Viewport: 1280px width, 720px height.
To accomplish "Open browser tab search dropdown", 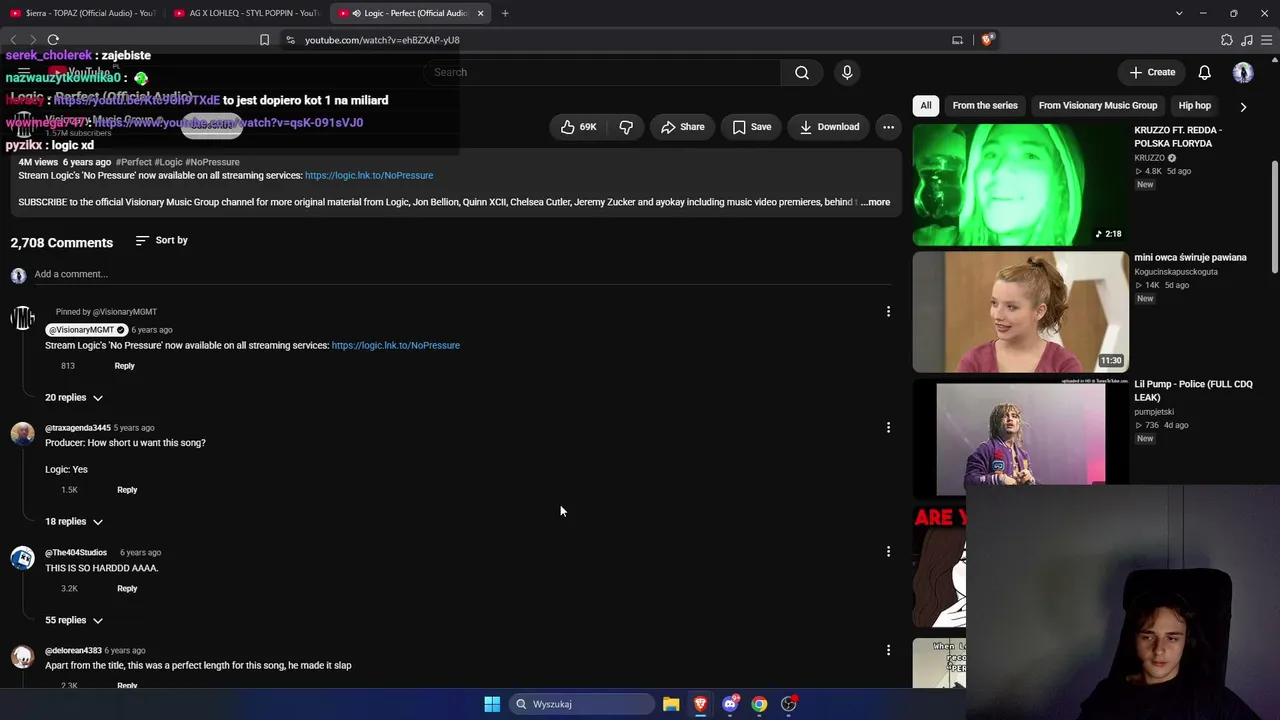I will (x=1179, y=13).
